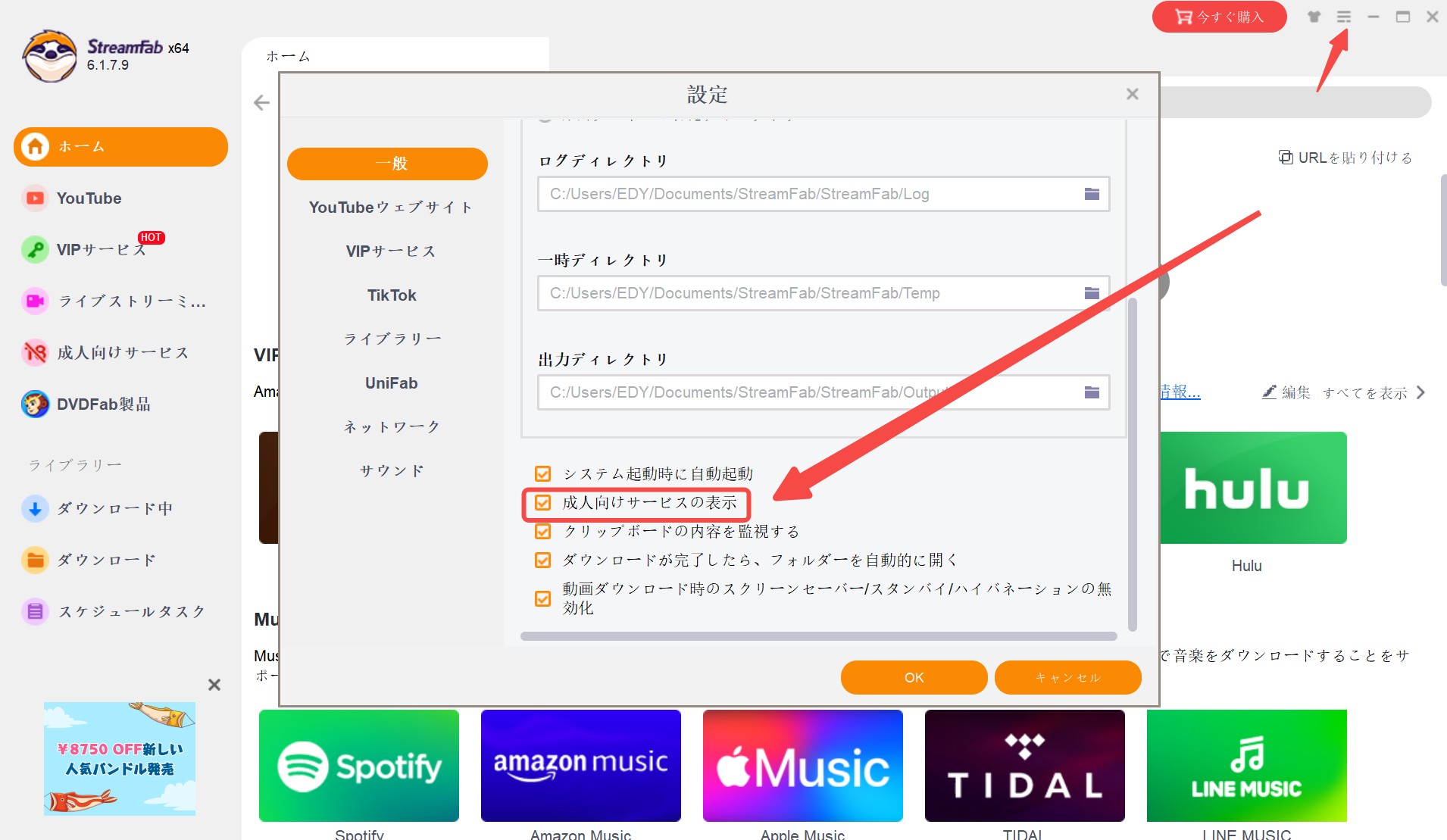The height and width of the screenshot is (840, 1447).
Task: Open the Hulu service tile
Action: tap(1253, 488)
